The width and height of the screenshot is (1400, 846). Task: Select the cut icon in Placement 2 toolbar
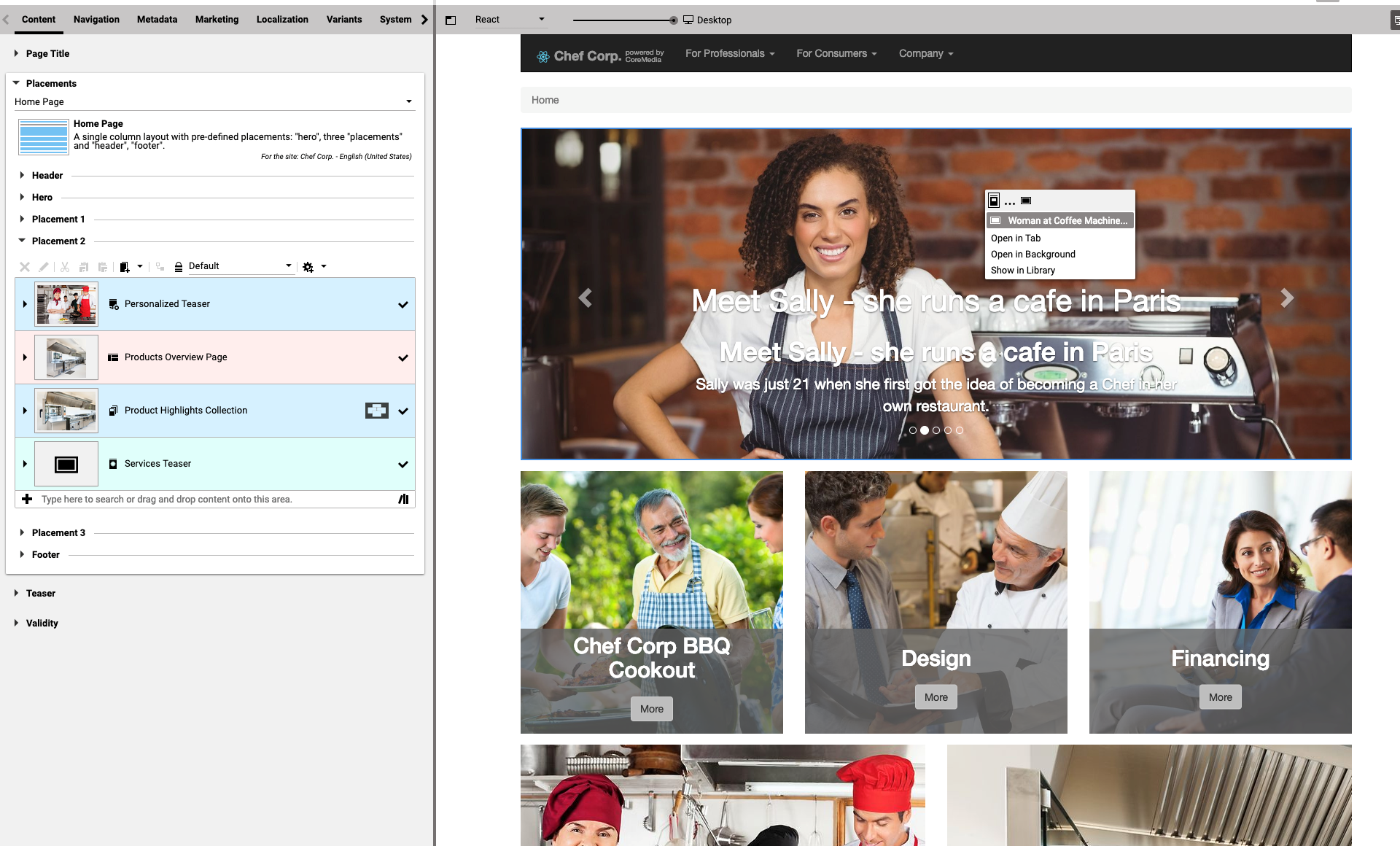64,266
